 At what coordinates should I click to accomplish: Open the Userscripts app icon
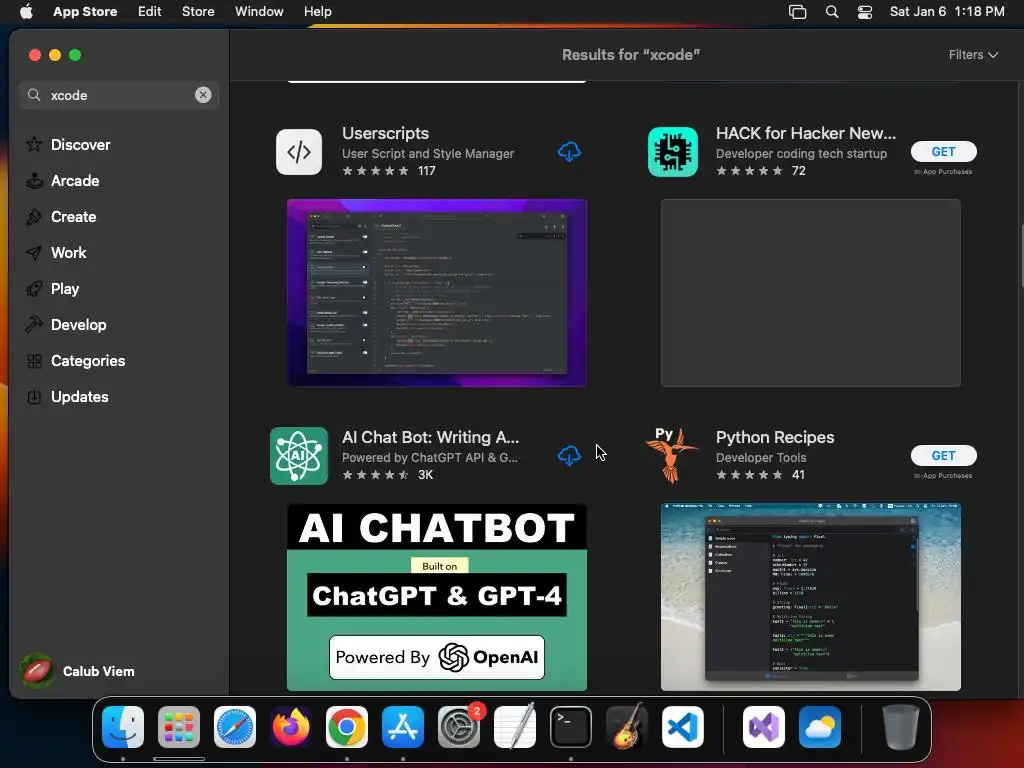coord(298,152)
